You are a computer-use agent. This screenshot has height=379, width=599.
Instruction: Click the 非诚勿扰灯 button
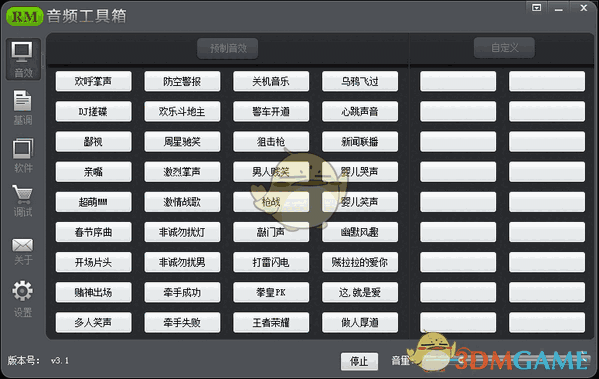[182, 232]
